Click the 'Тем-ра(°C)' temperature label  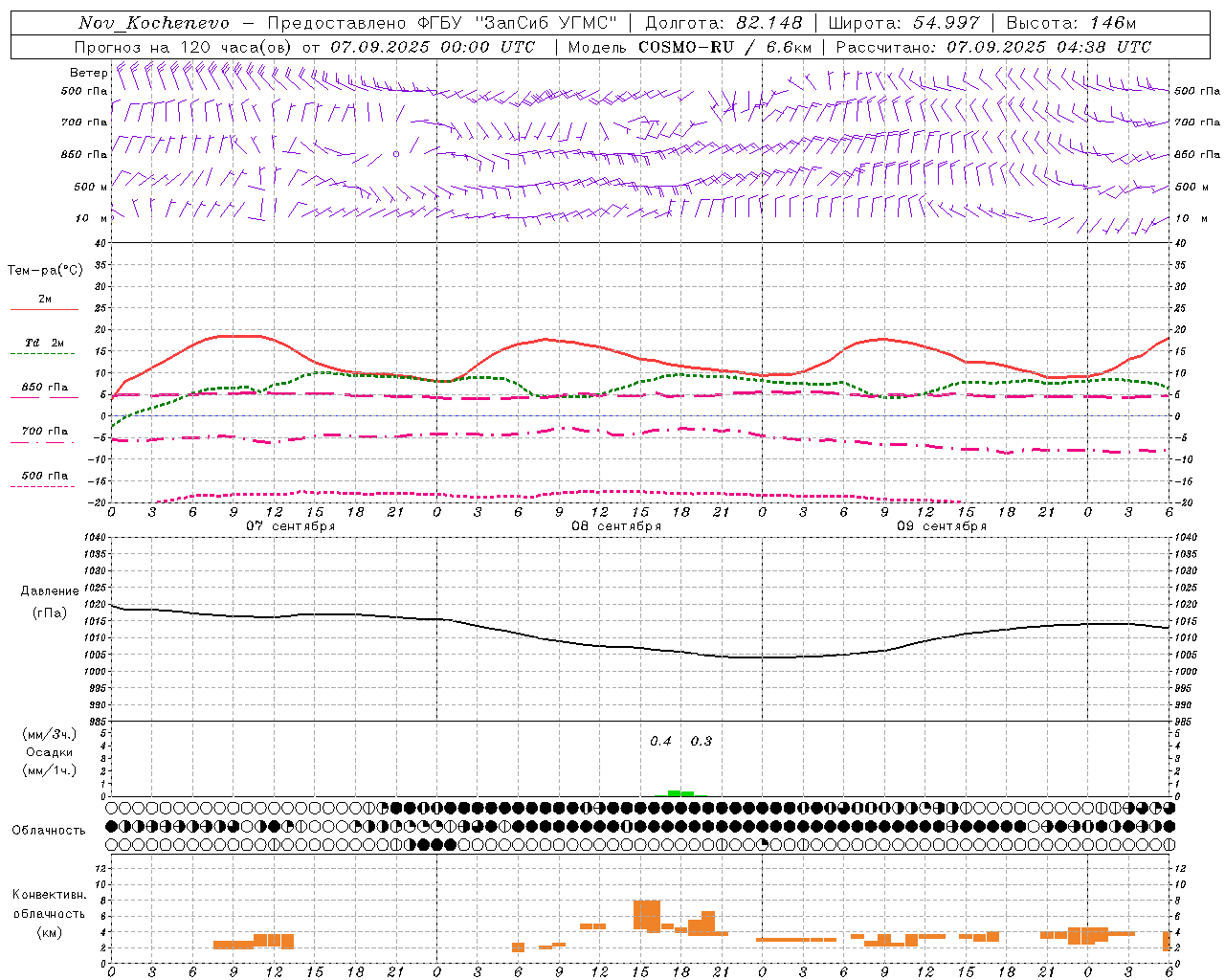click(45, 271)
